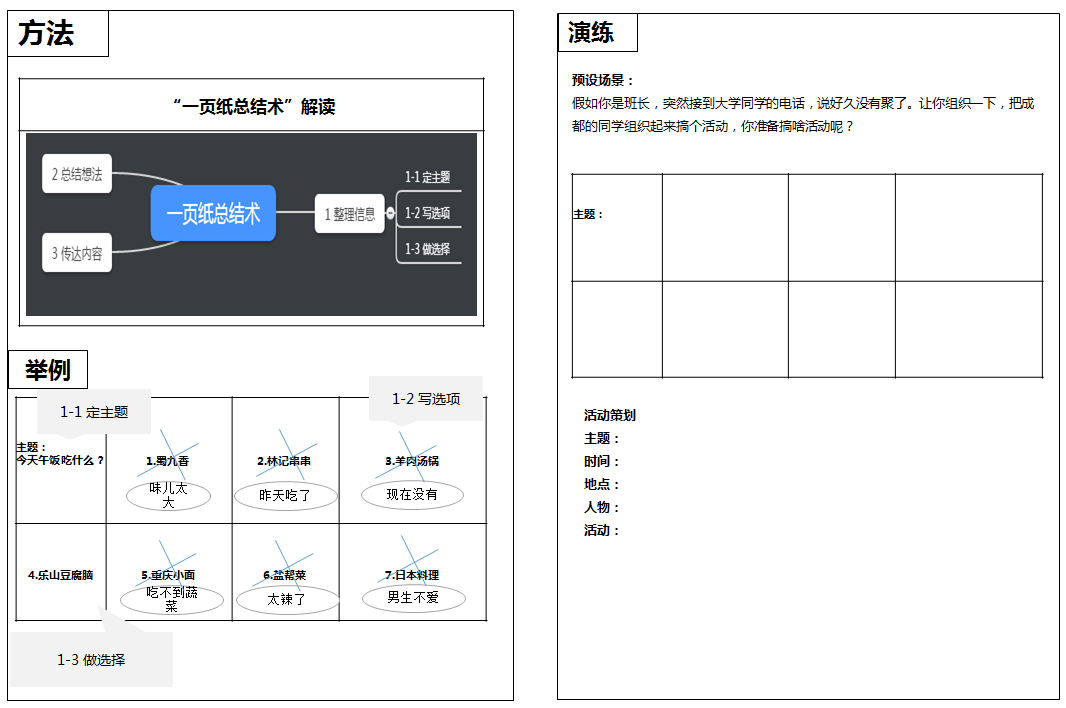Click the gray 1-3 做选择 callout box
1066x708 pixels.
point(91,659)
